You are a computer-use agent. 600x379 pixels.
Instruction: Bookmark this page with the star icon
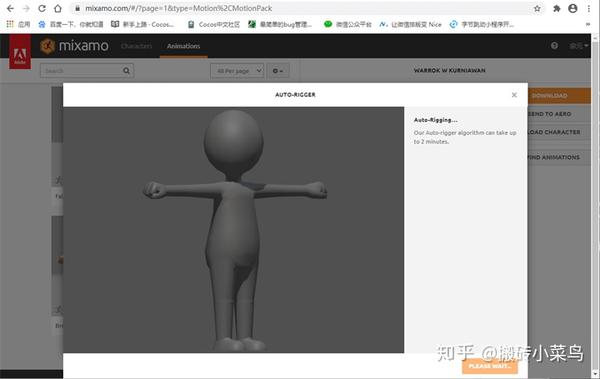point(537,8)
